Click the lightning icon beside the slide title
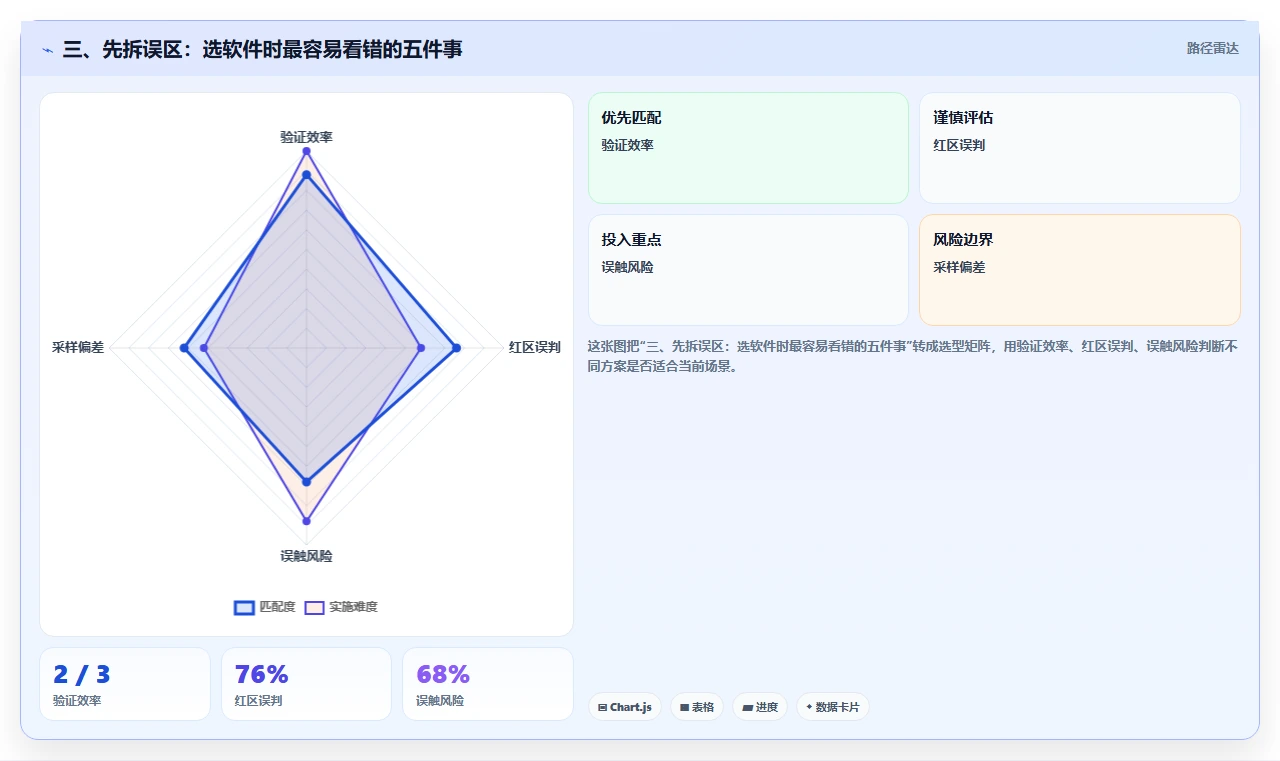Image resolution: width=1280 pixels, height=761 pixels. (x=47, y=50)
